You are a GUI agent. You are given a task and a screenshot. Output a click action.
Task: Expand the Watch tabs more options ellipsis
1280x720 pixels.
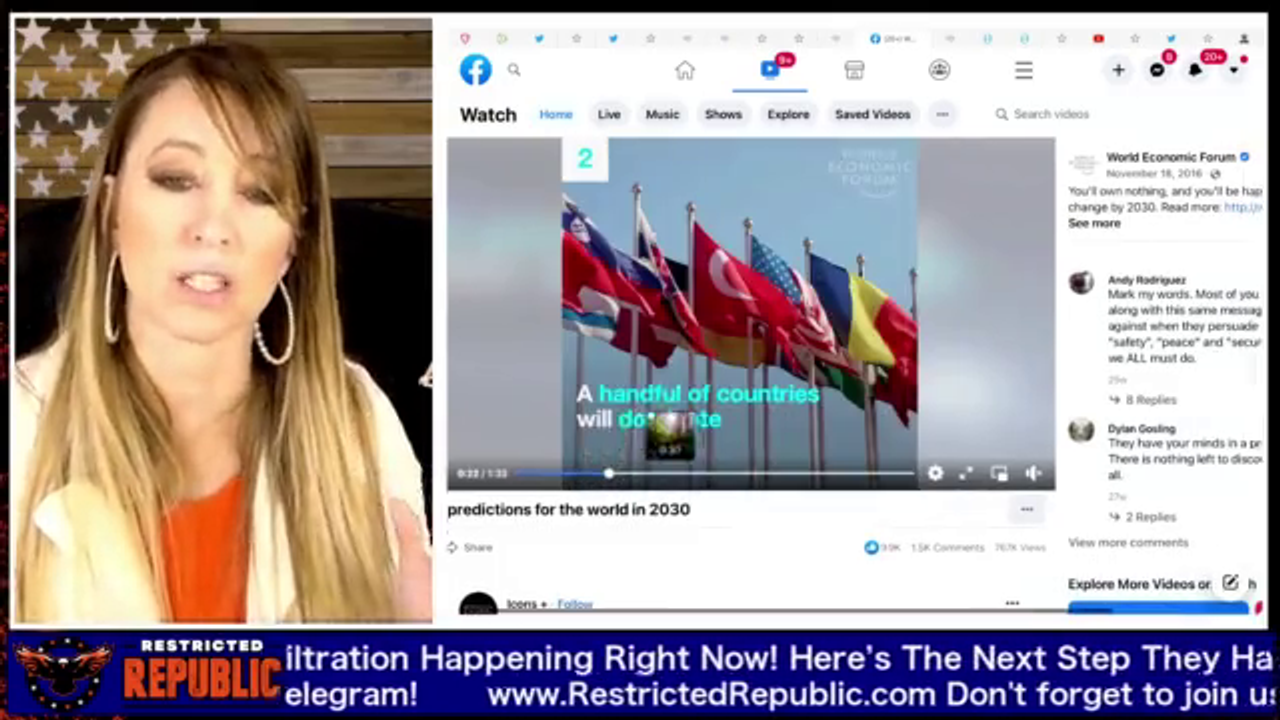point(942,114)
